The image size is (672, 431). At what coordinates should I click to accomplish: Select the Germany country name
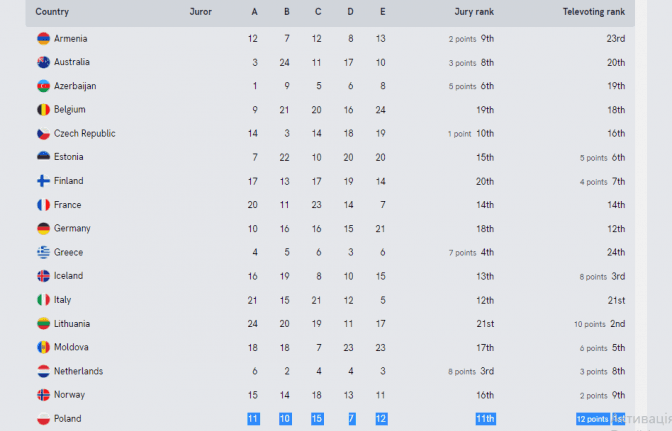click(x=71, y=229)
